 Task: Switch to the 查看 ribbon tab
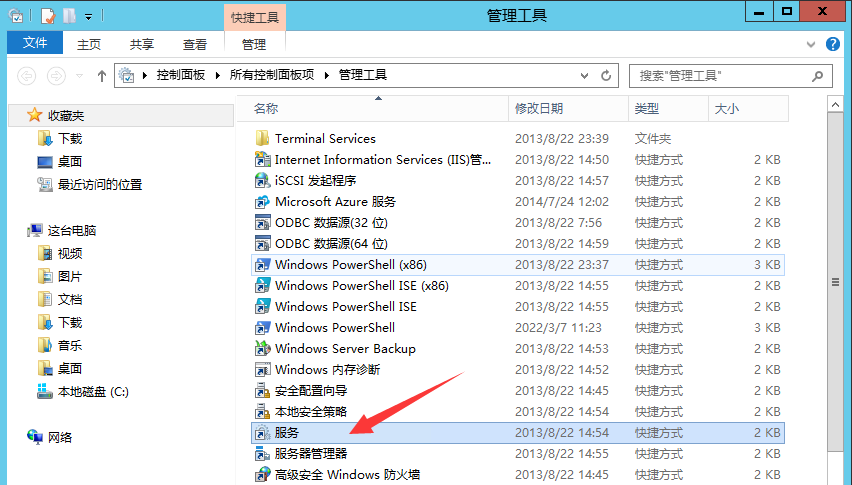[195, 45]
